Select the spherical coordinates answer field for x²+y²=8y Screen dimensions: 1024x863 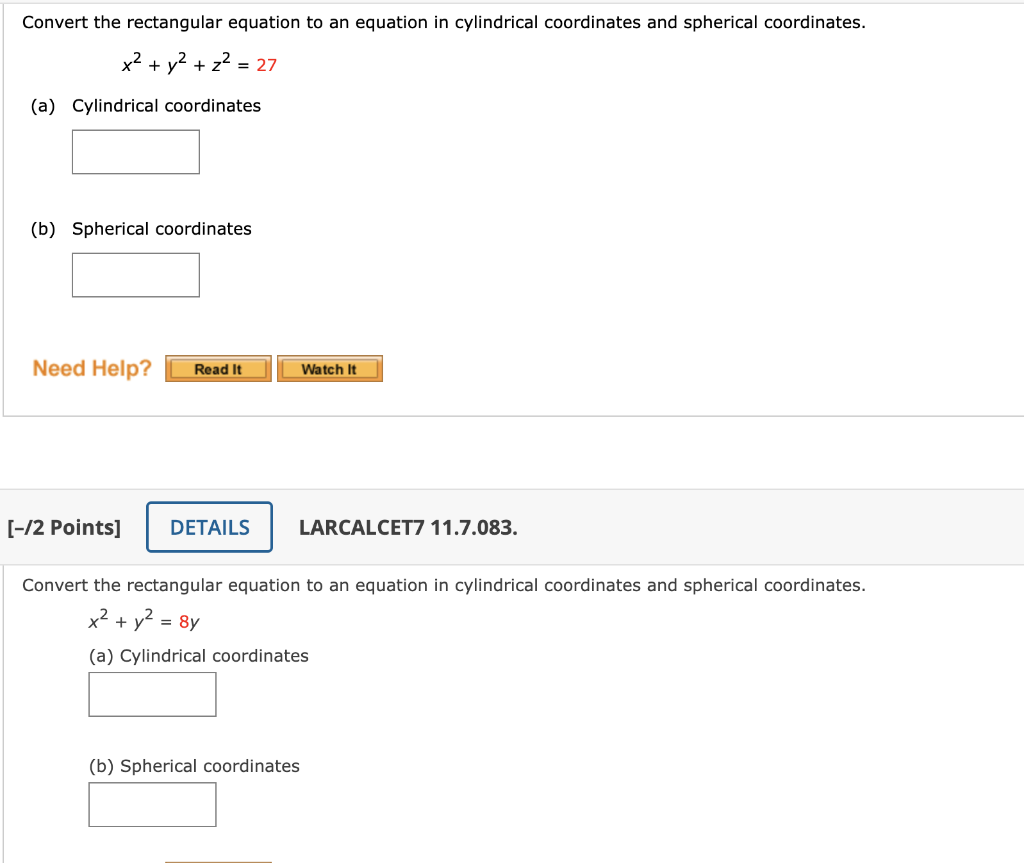tap(152, 803)
